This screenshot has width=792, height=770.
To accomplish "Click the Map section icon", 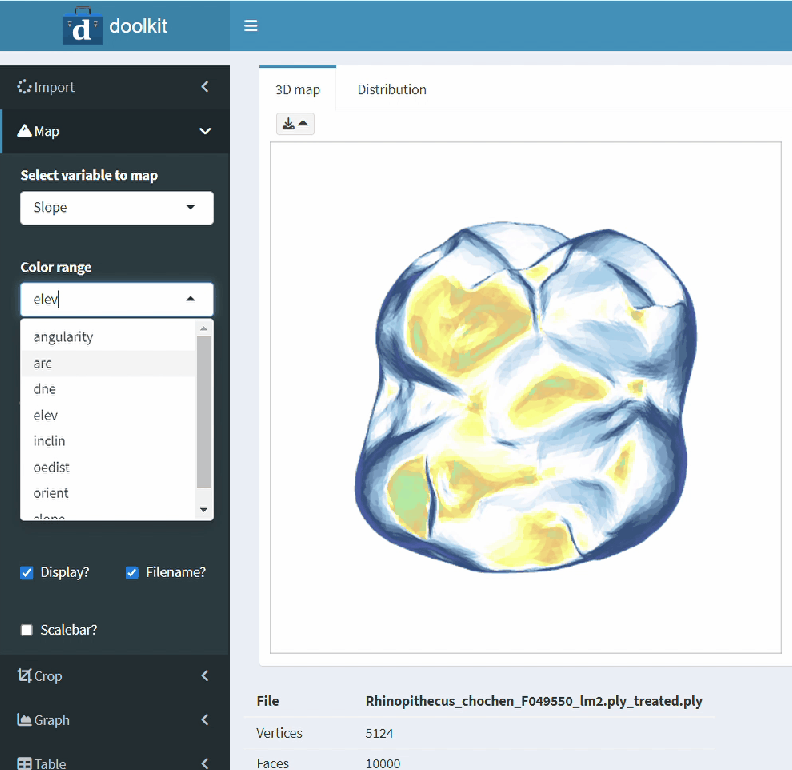I will click(25, 131).
